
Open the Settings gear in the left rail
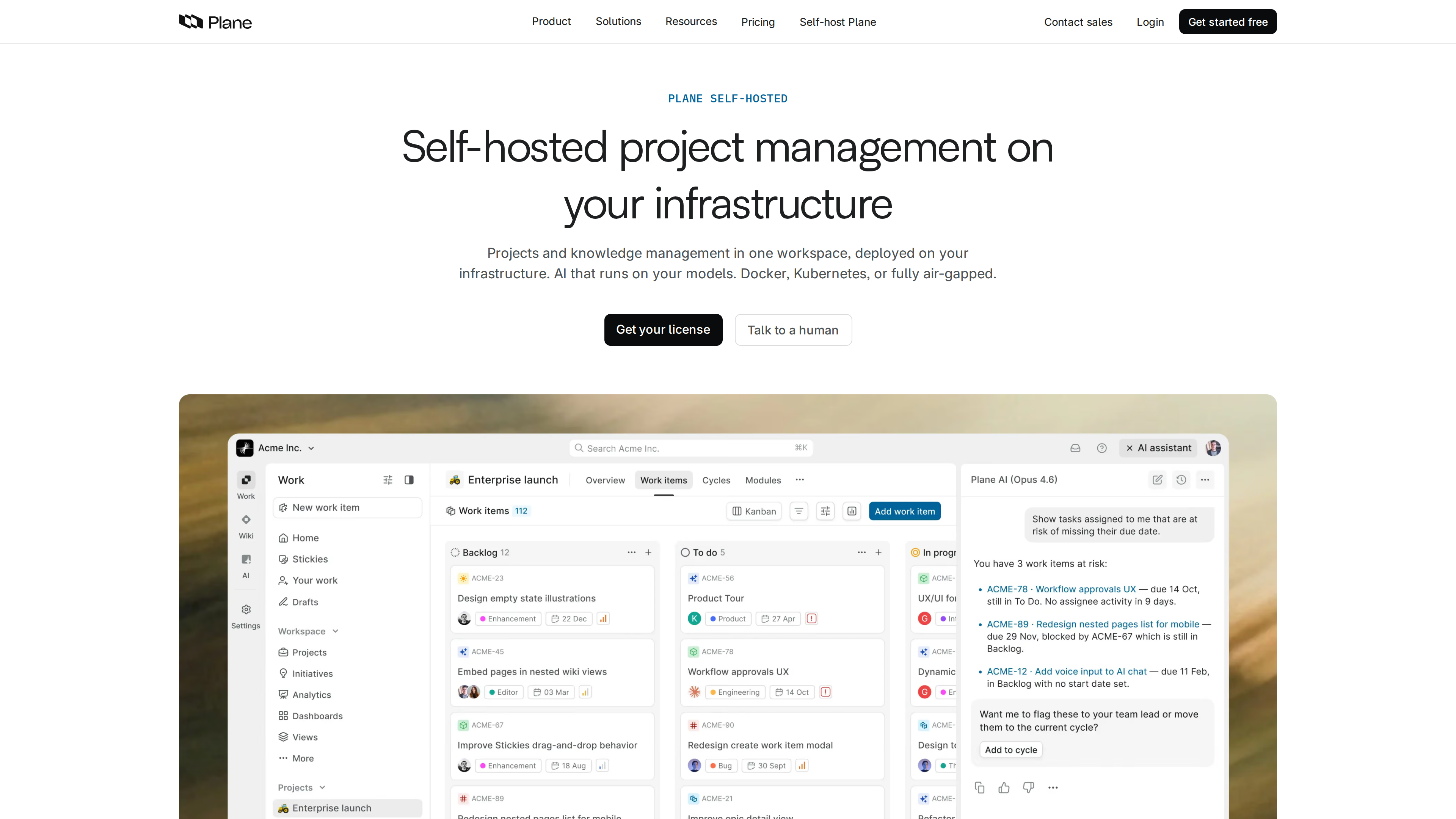coord(246,609)
